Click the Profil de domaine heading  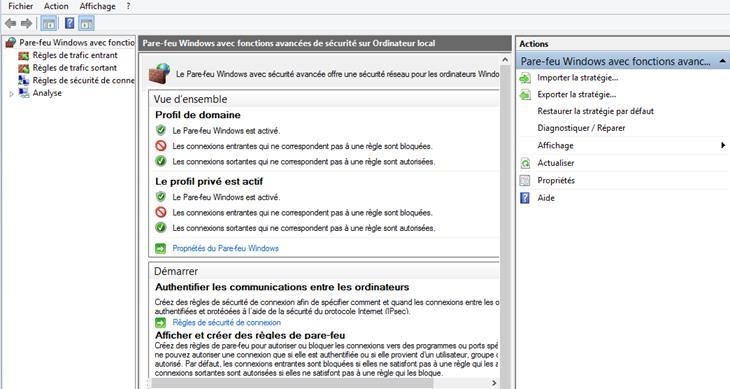[x=198, y=115]
